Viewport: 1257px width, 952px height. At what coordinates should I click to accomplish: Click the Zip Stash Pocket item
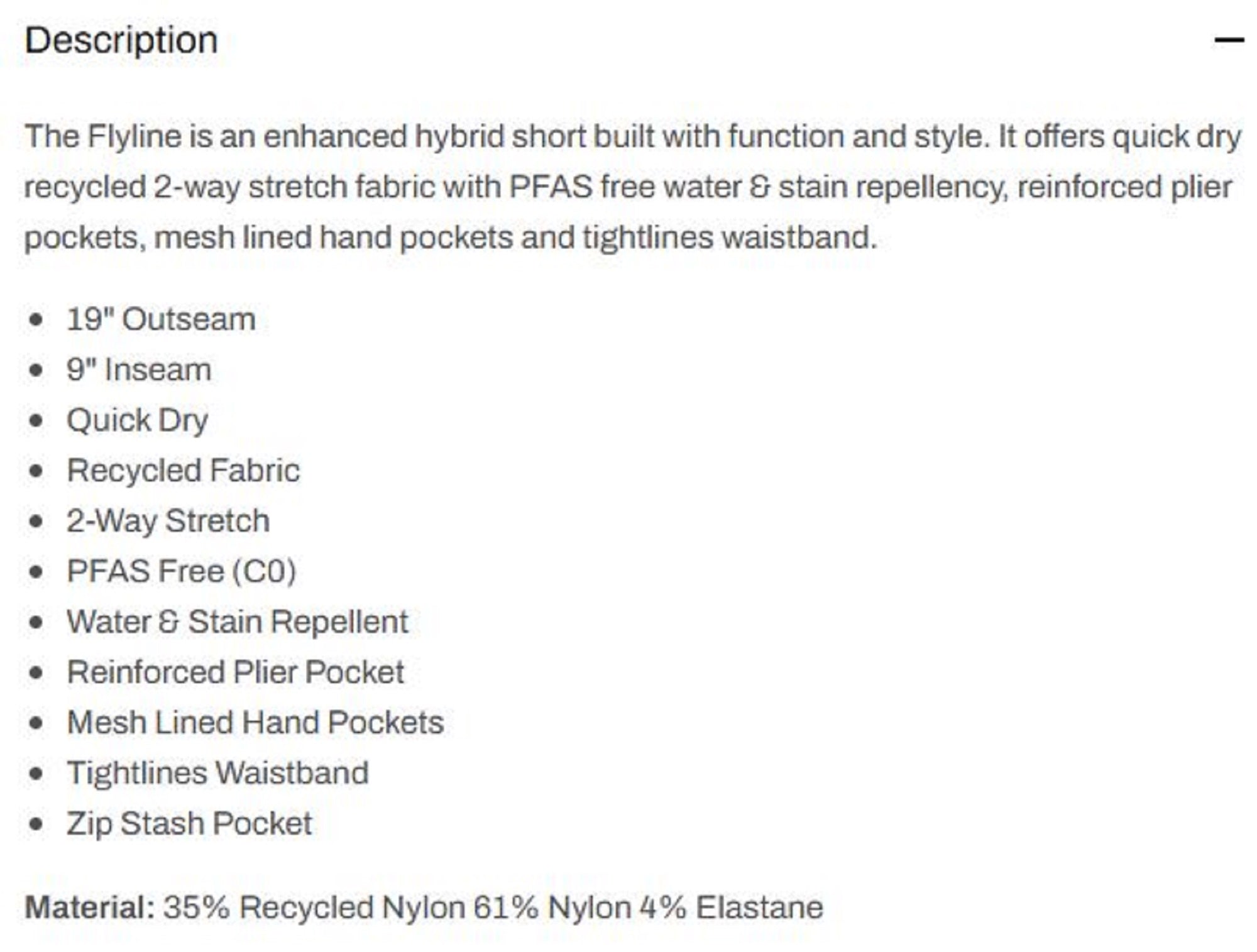pyautogui.click(x=189, y=824)
